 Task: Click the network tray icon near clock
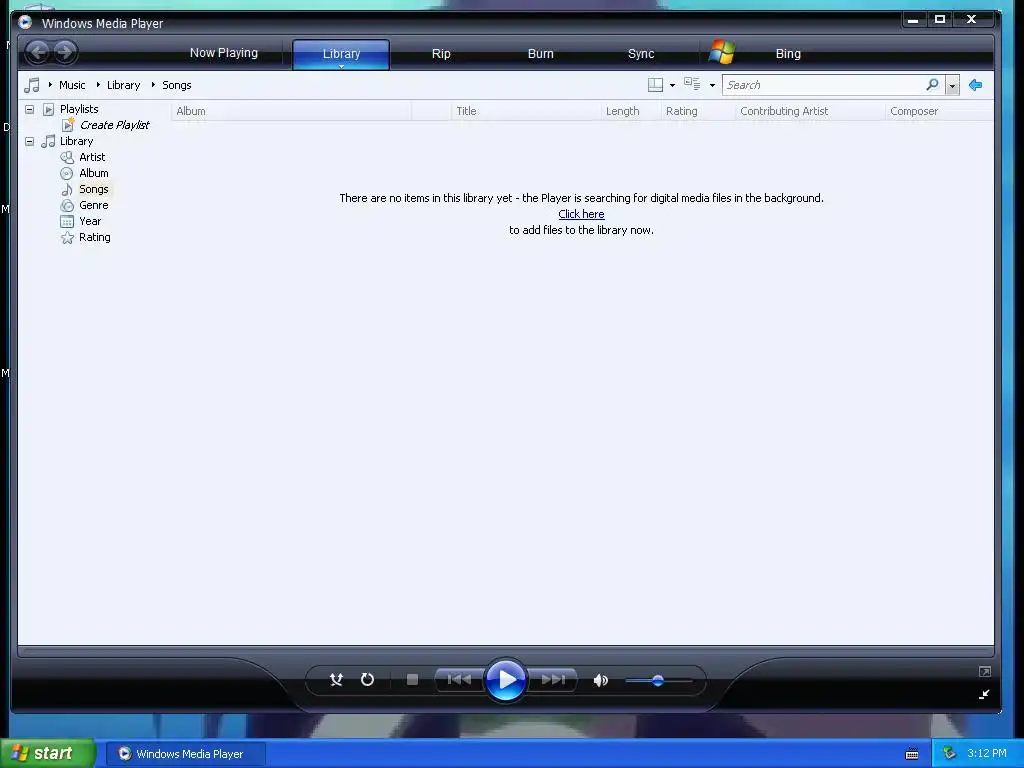pos(949,754)
